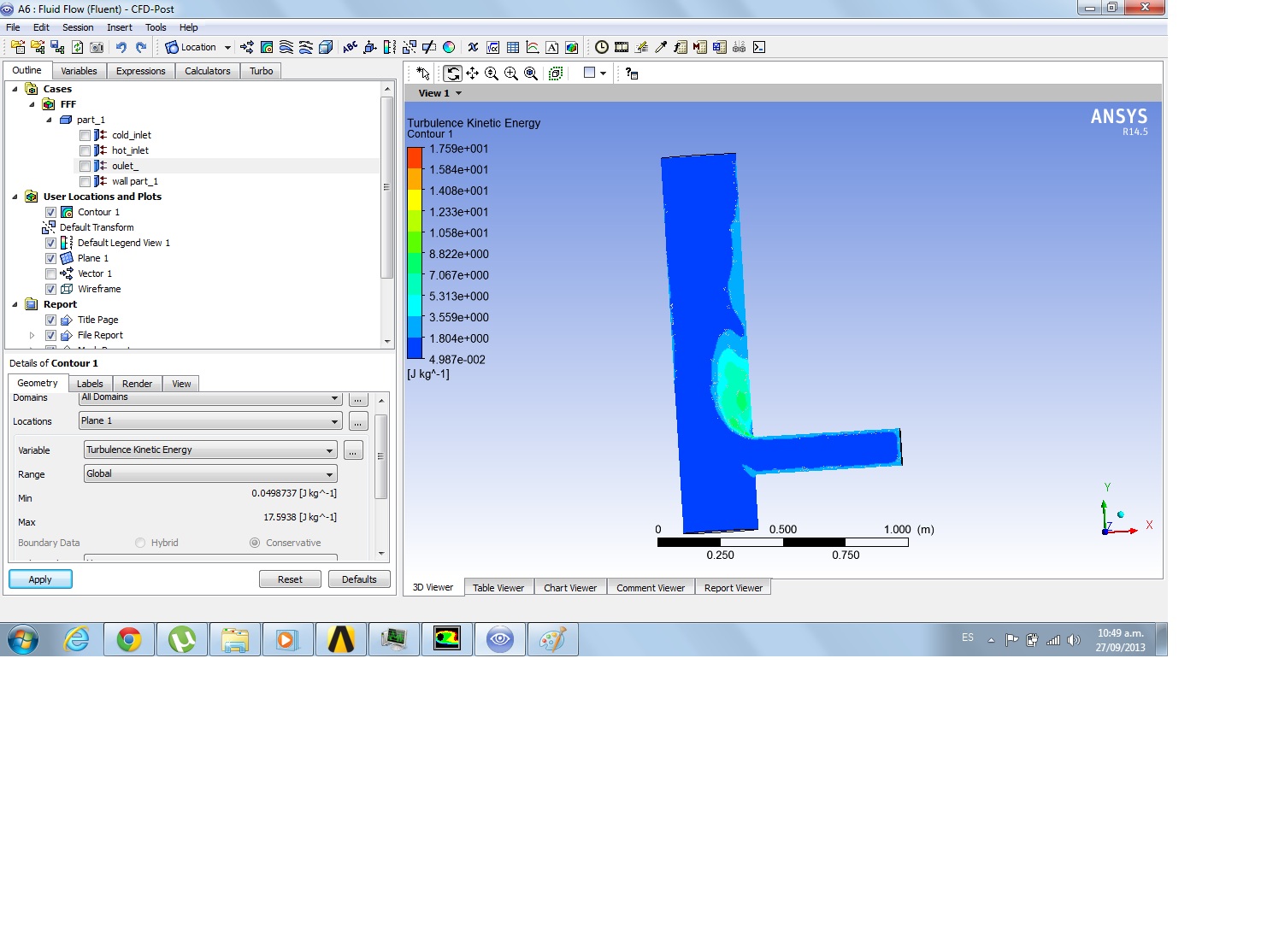Screen dimensions: 1279x952
Task: Open the Tools menu
Action: coord(156,27)
